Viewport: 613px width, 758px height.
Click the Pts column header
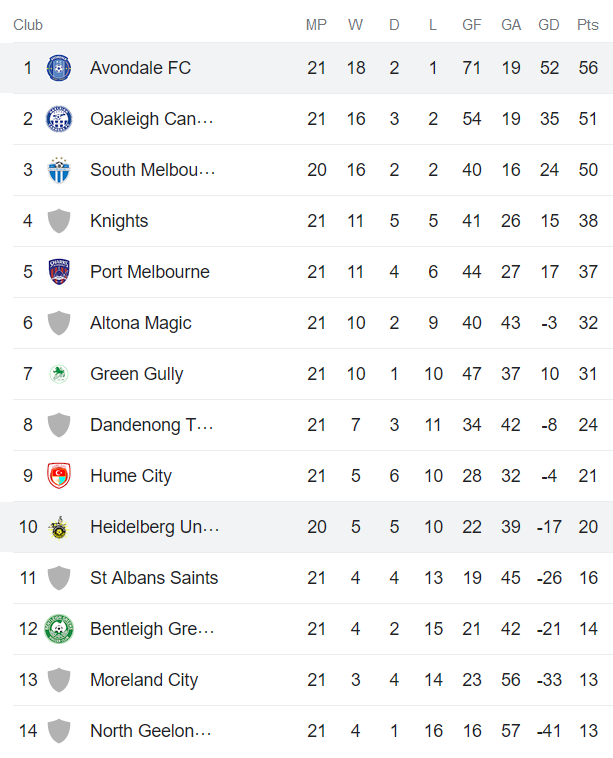pyautogui.click(x=587, y=25)
